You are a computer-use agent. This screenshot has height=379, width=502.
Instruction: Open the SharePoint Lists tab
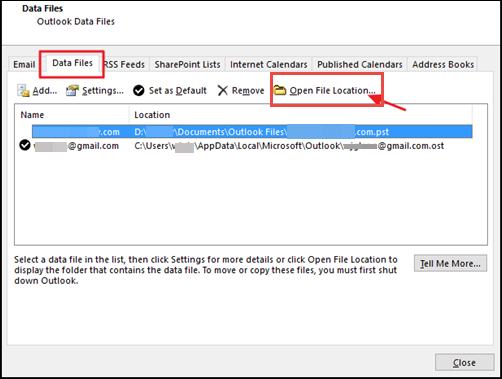click(187, 64)
